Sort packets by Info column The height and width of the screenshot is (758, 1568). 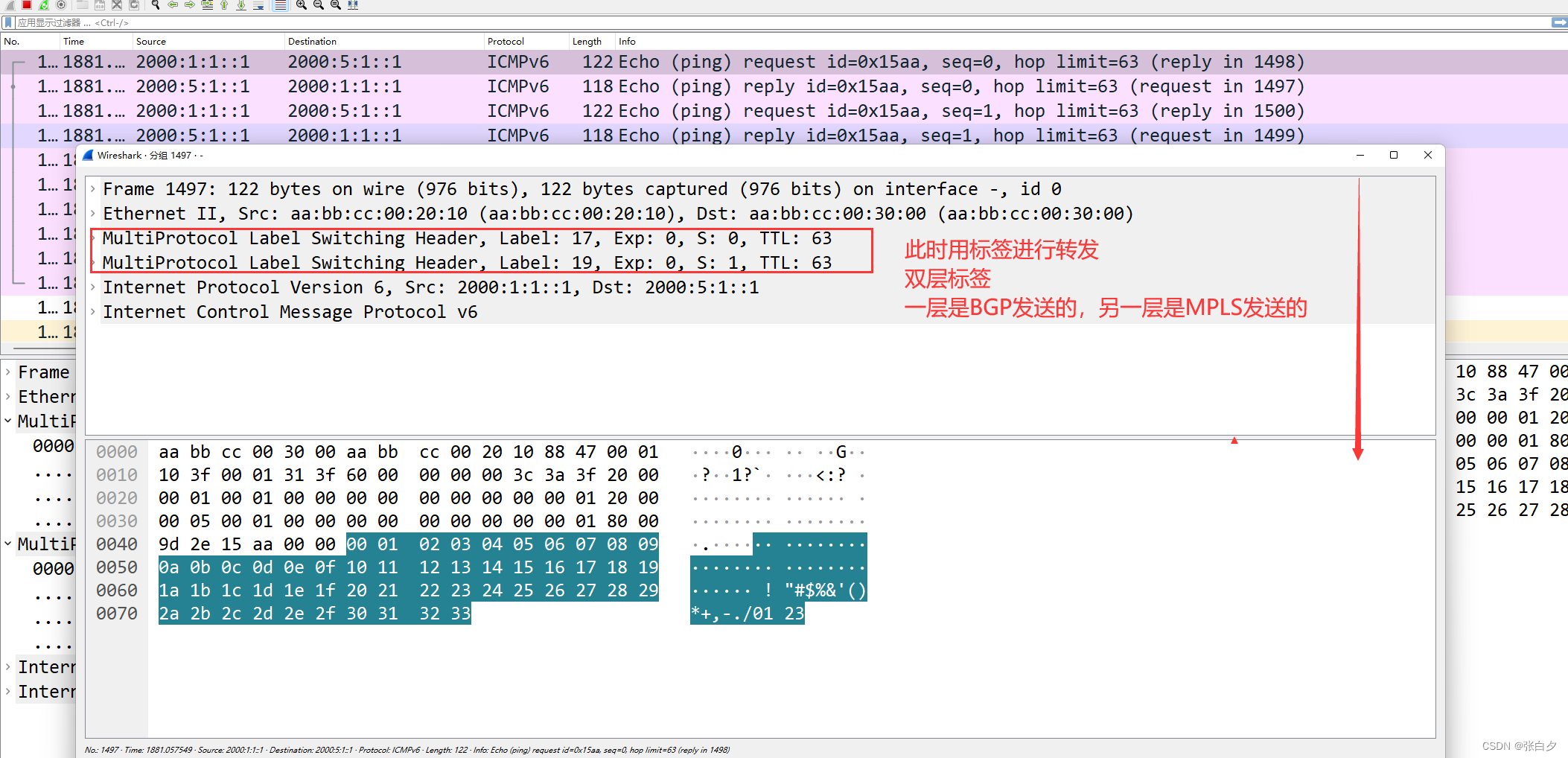[x=1091, y=41]
